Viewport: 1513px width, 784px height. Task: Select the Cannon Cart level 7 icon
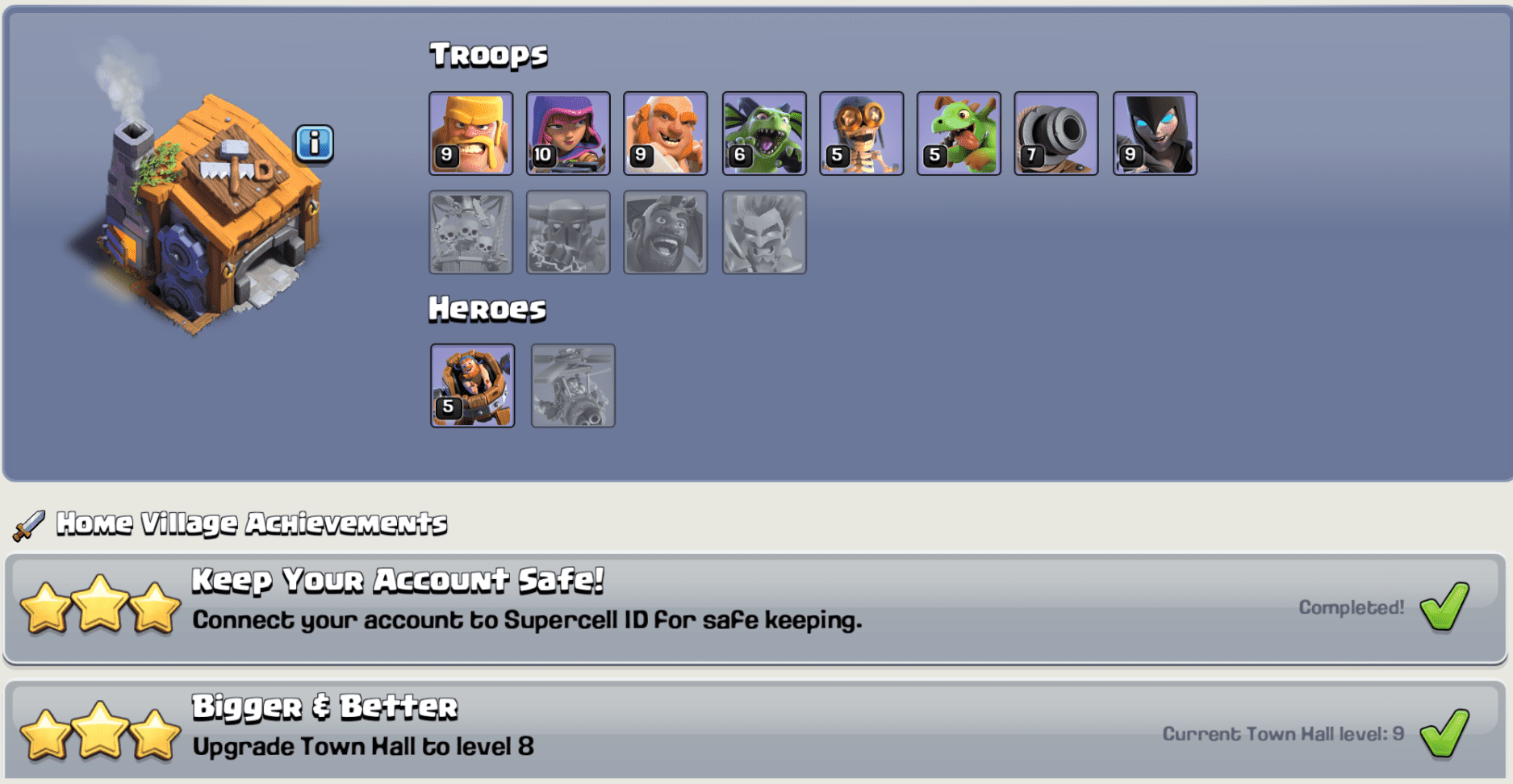[1056, 133]
